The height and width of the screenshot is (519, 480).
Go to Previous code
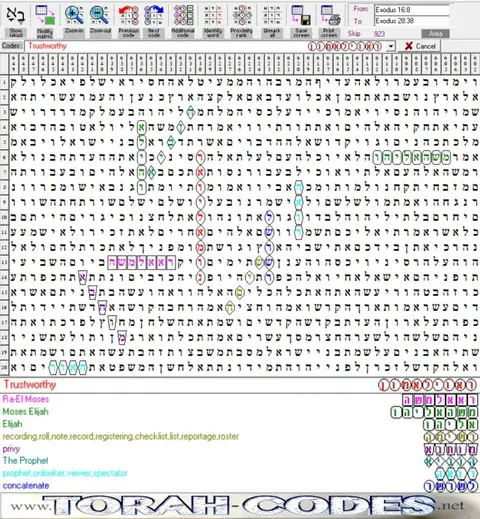(x=128, y=15)
